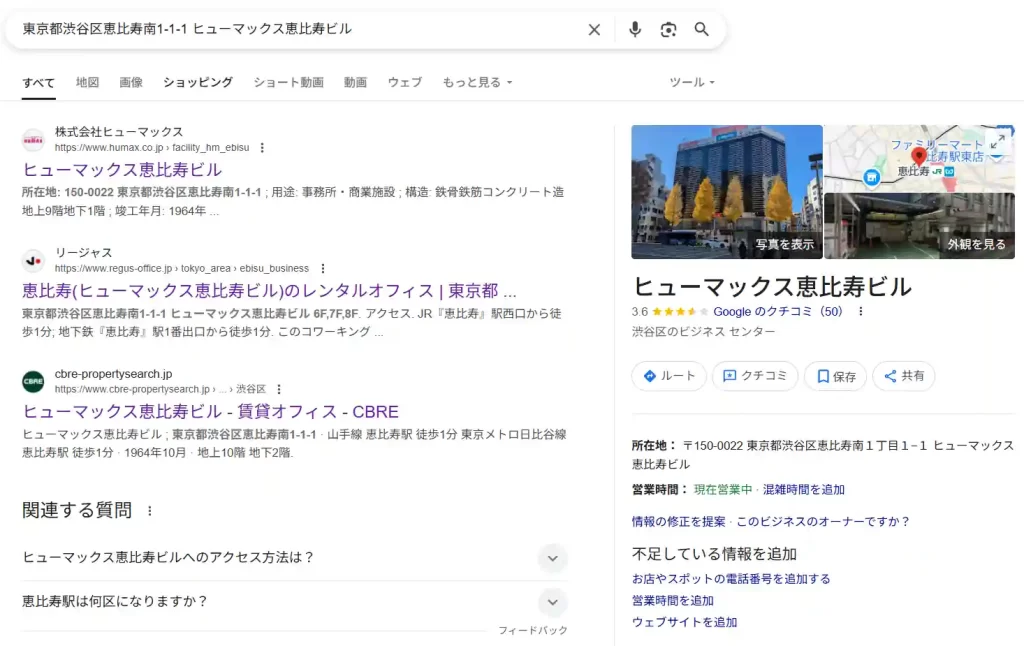Image resolution: width=1024 pixels, height=646 pixels.
Task: Expand the question about アクセス方法
Action: (x=552, y=559)
